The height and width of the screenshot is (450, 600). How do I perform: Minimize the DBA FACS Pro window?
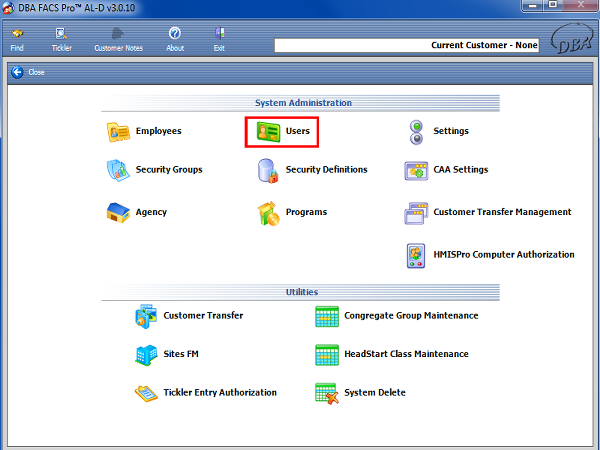tap(533, 5)
